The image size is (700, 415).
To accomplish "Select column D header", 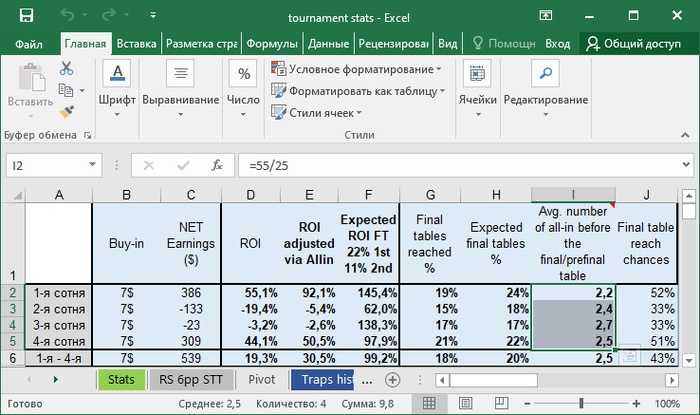I will pyautogui.click(x=250, y=195).
